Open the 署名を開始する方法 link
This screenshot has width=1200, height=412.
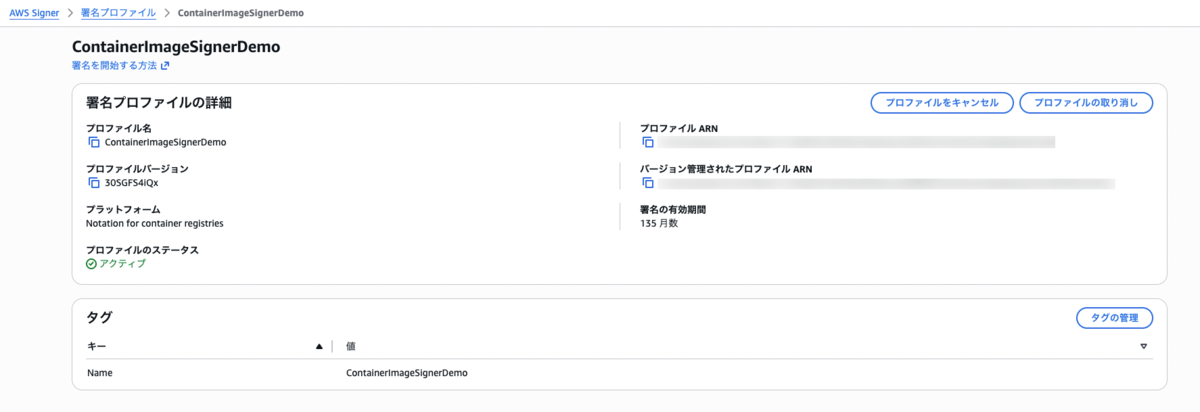click(x=115, y=66)
